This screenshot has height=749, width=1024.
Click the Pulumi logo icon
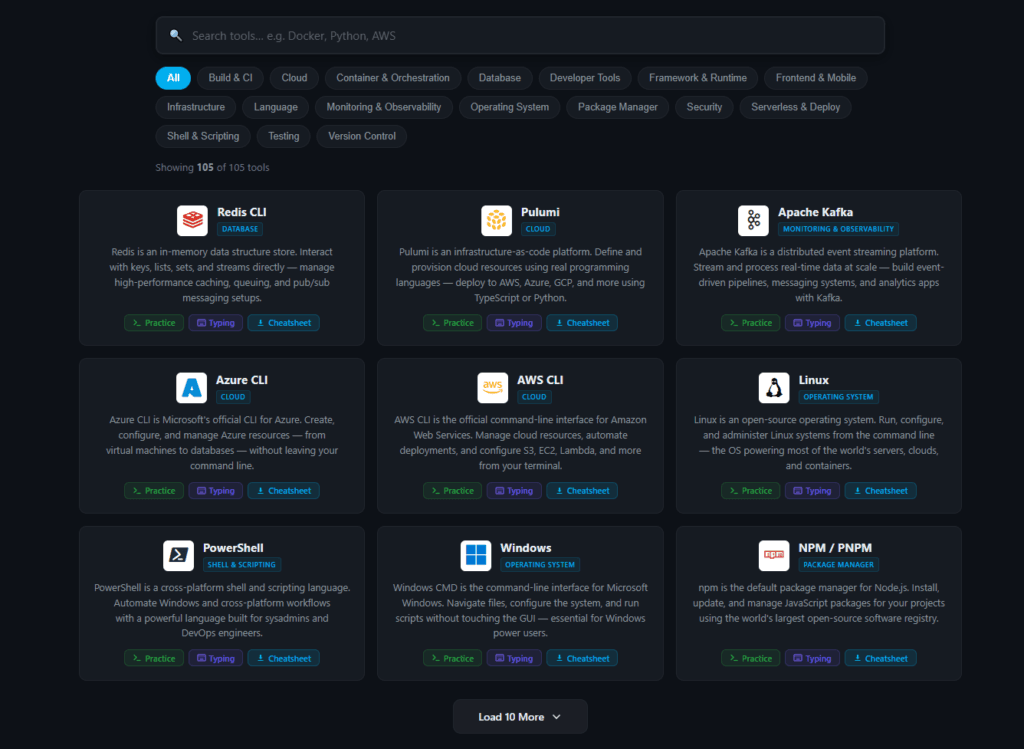[x=496, y=220]
